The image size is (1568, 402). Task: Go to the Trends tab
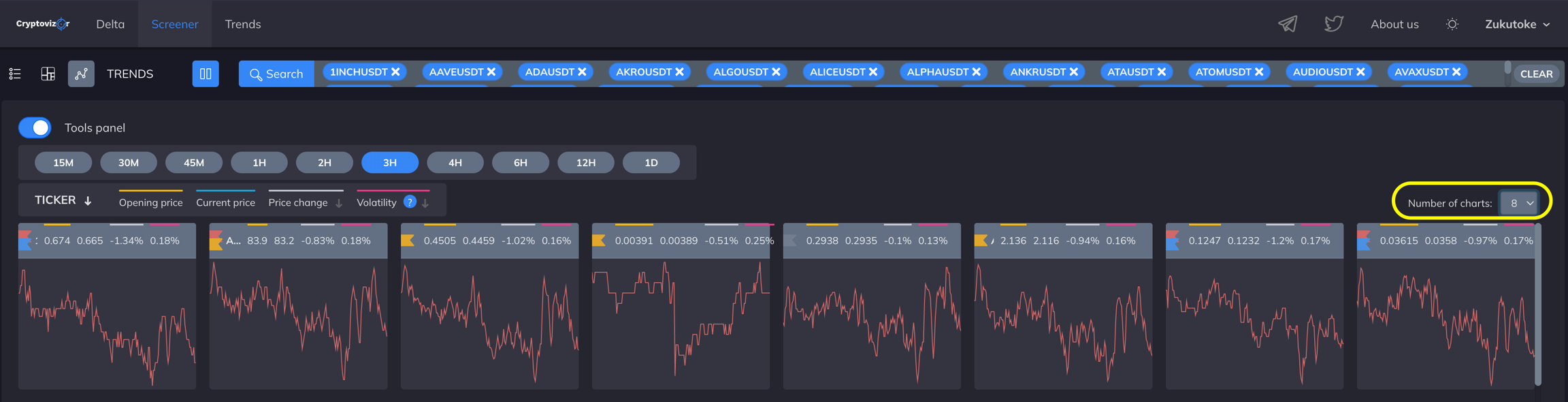243,24
